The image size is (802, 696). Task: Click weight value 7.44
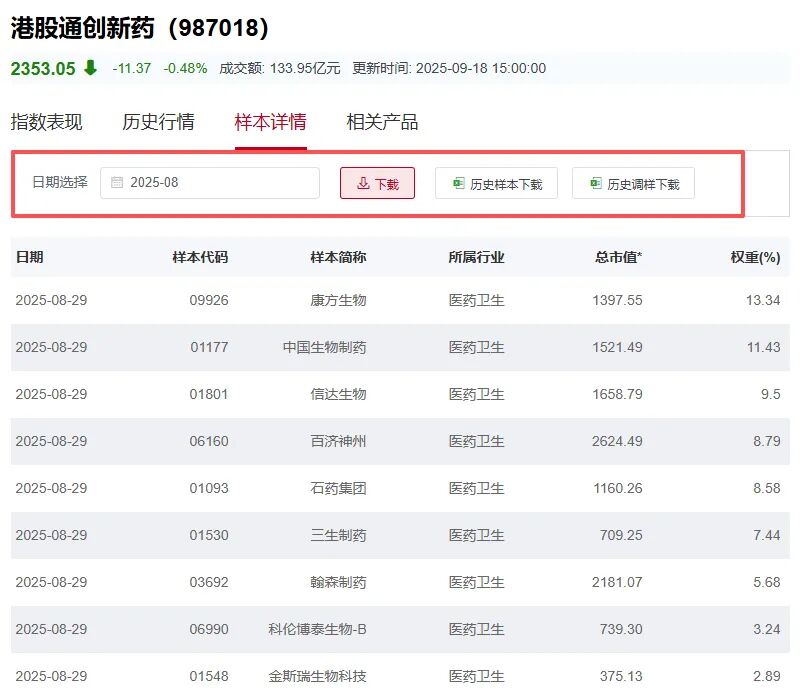[767, 535]
